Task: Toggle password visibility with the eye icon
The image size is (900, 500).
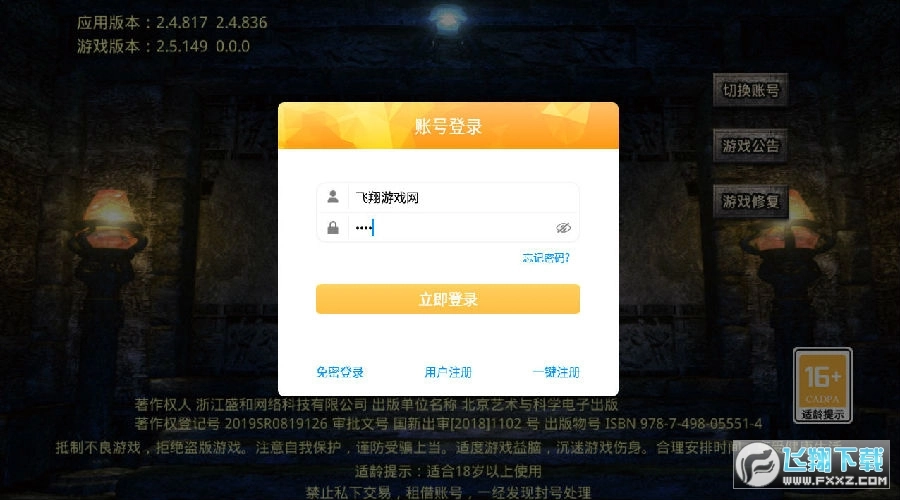Action: tap(563, 228)
